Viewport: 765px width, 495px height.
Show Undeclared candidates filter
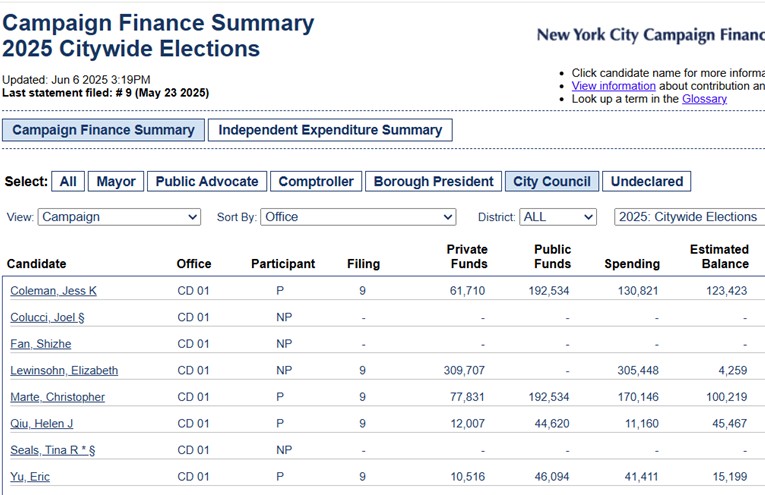[646, 181]
